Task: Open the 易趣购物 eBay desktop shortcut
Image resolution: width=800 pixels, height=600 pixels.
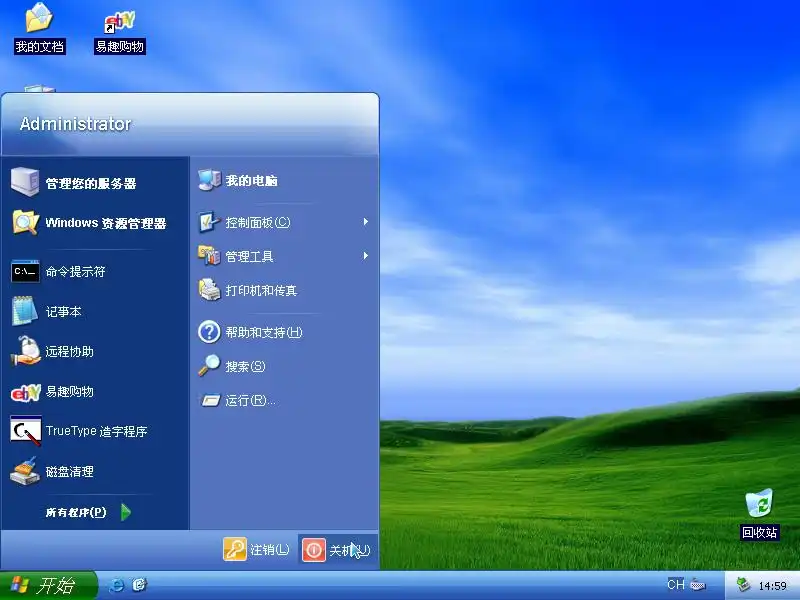Action: [x=119, y=21]
